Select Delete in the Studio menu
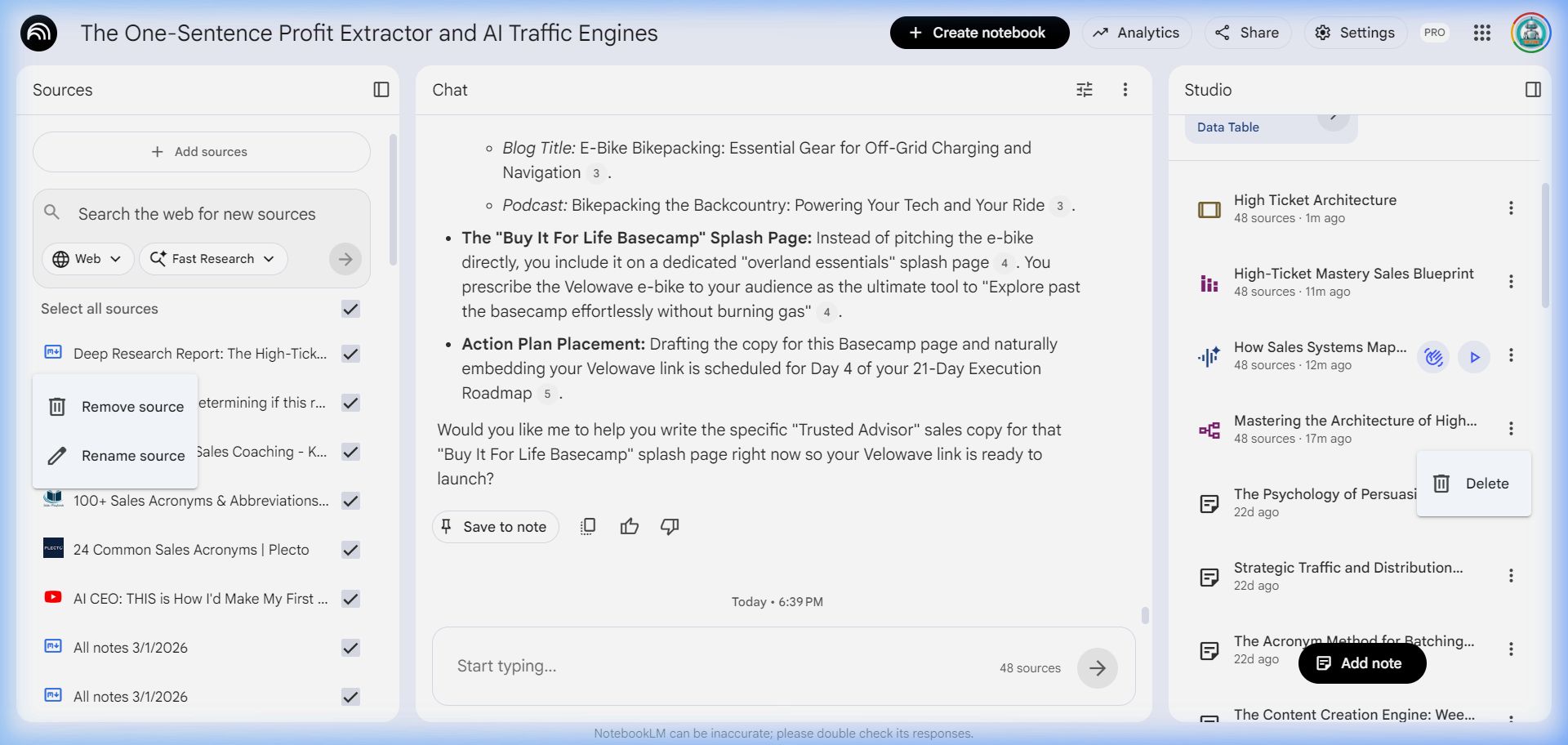The width and height of the screenshot is (1568, 745). [x=1472, y=484]
